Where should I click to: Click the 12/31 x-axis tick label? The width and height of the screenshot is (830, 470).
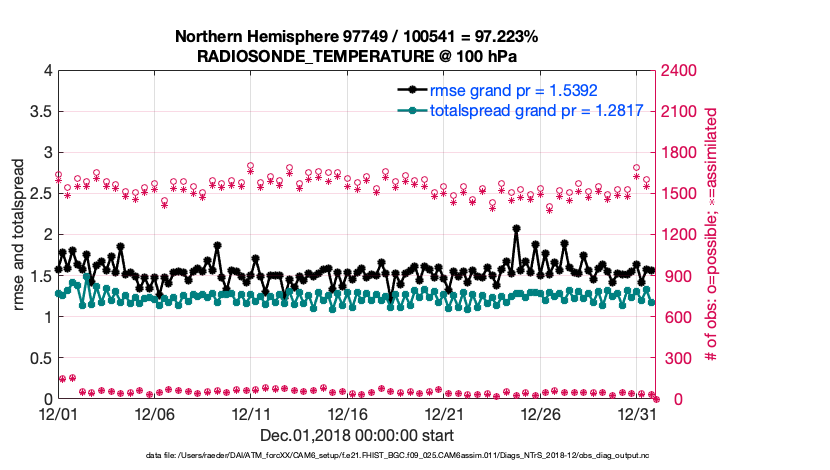coord(637,413)
